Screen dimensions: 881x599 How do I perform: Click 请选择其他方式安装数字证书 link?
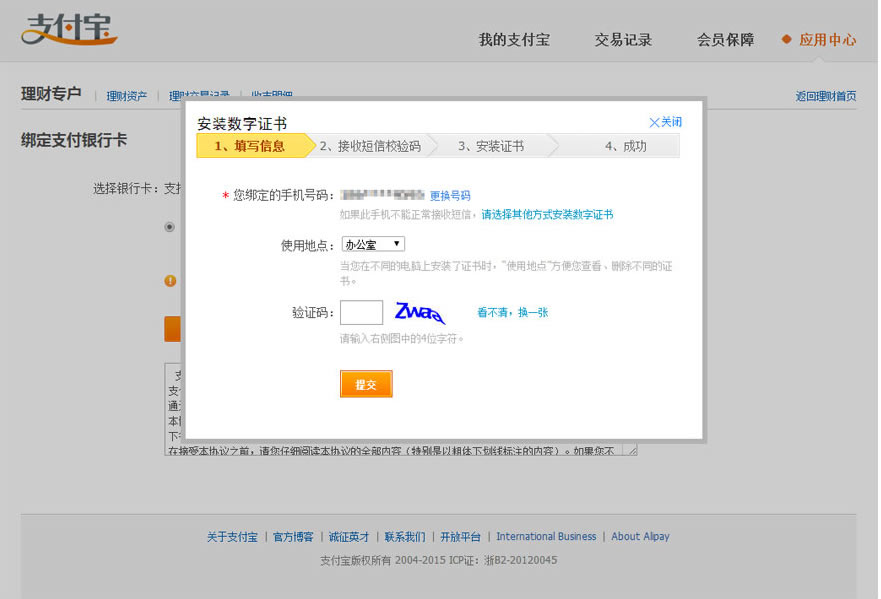click(547, 214)
